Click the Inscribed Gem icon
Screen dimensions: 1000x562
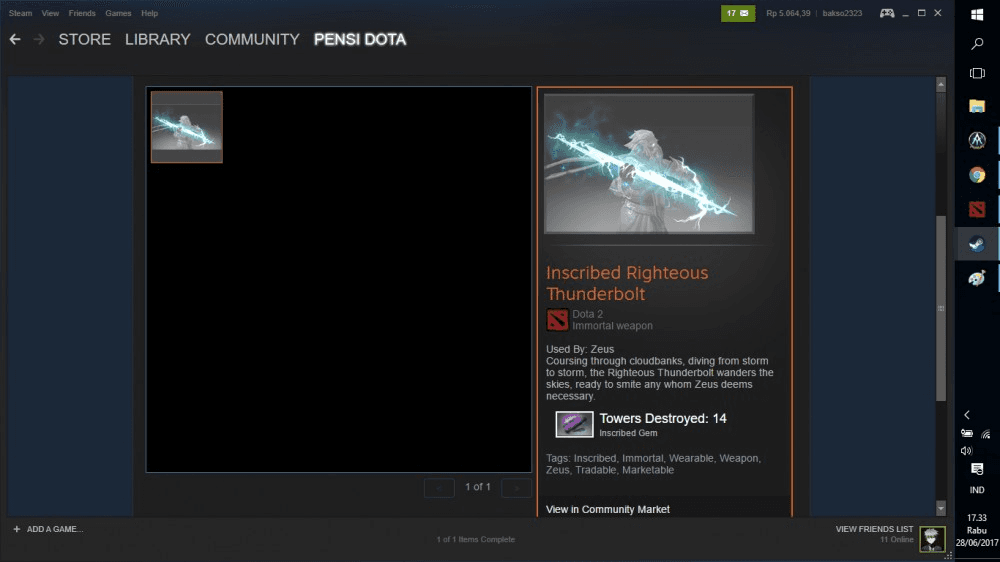(x=574, y=424)
